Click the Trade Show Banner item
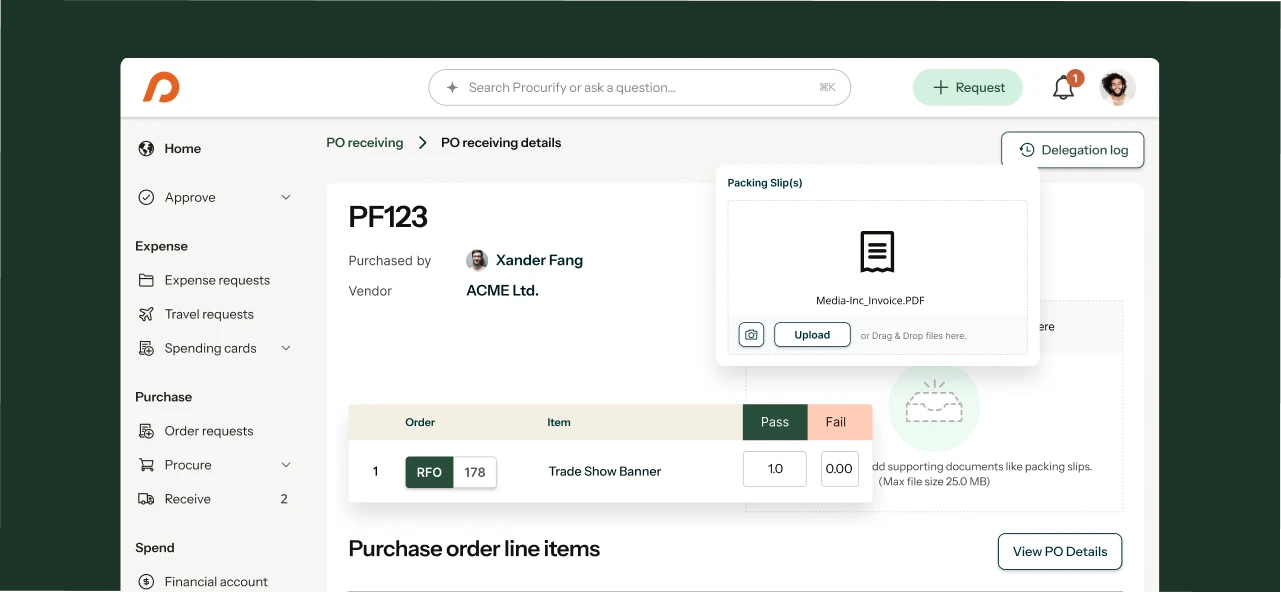The height and width of the screenshot is (593, 1281). (x=605, y=471)
